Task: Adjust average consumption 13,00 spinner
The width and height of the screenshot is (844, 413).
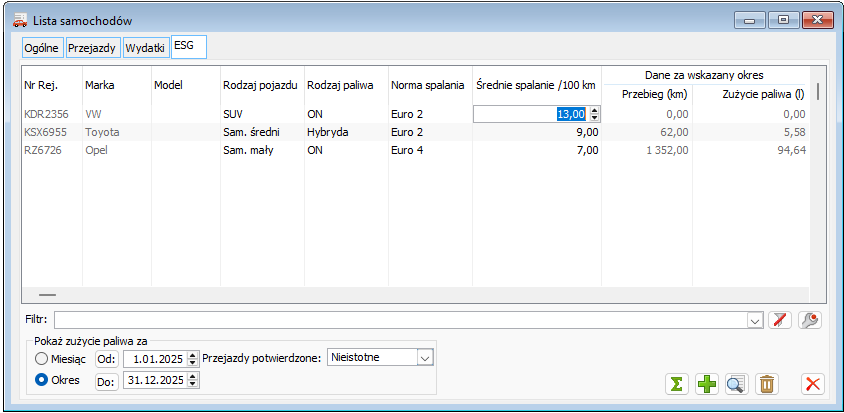Action: (x=594, y=114)
